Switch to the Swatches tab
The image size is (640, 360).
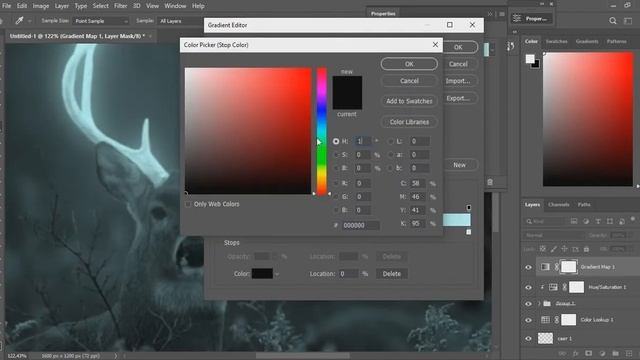[557, 42]
